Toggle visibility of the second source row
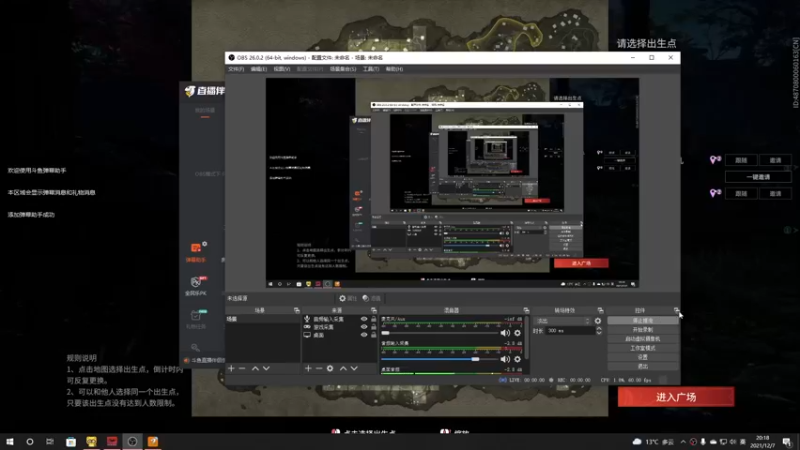This screenshot has height=450, width=800. point(364,327)
